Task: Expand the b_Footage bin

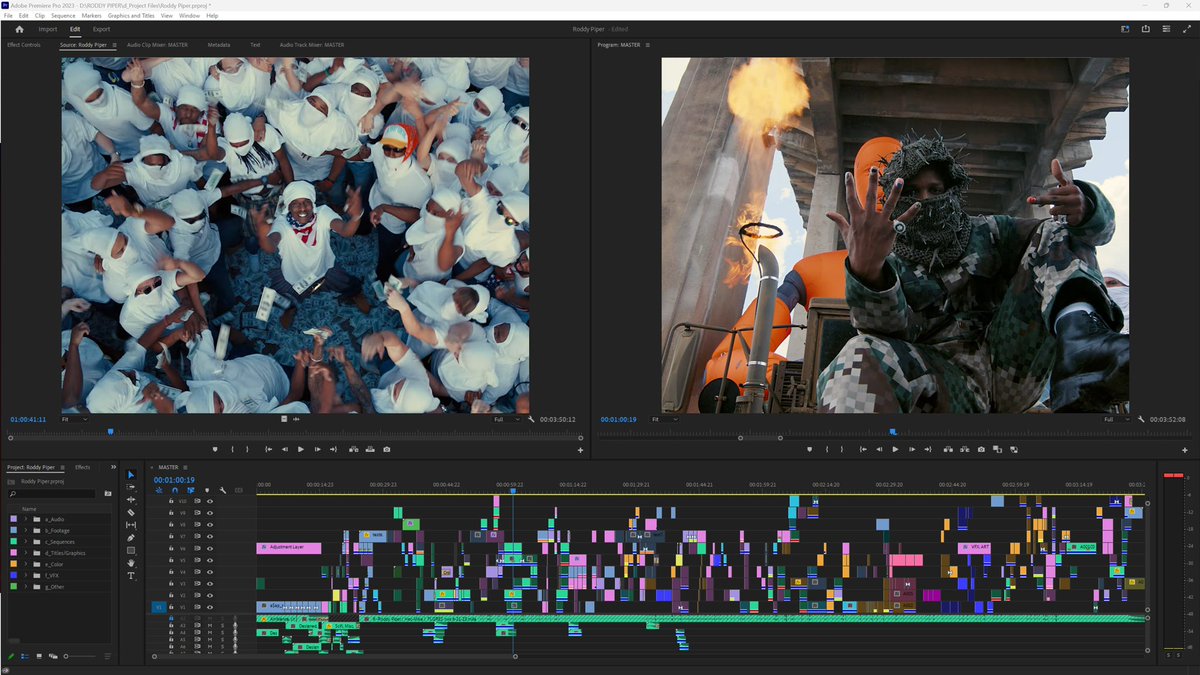Action: coord(25,530)
